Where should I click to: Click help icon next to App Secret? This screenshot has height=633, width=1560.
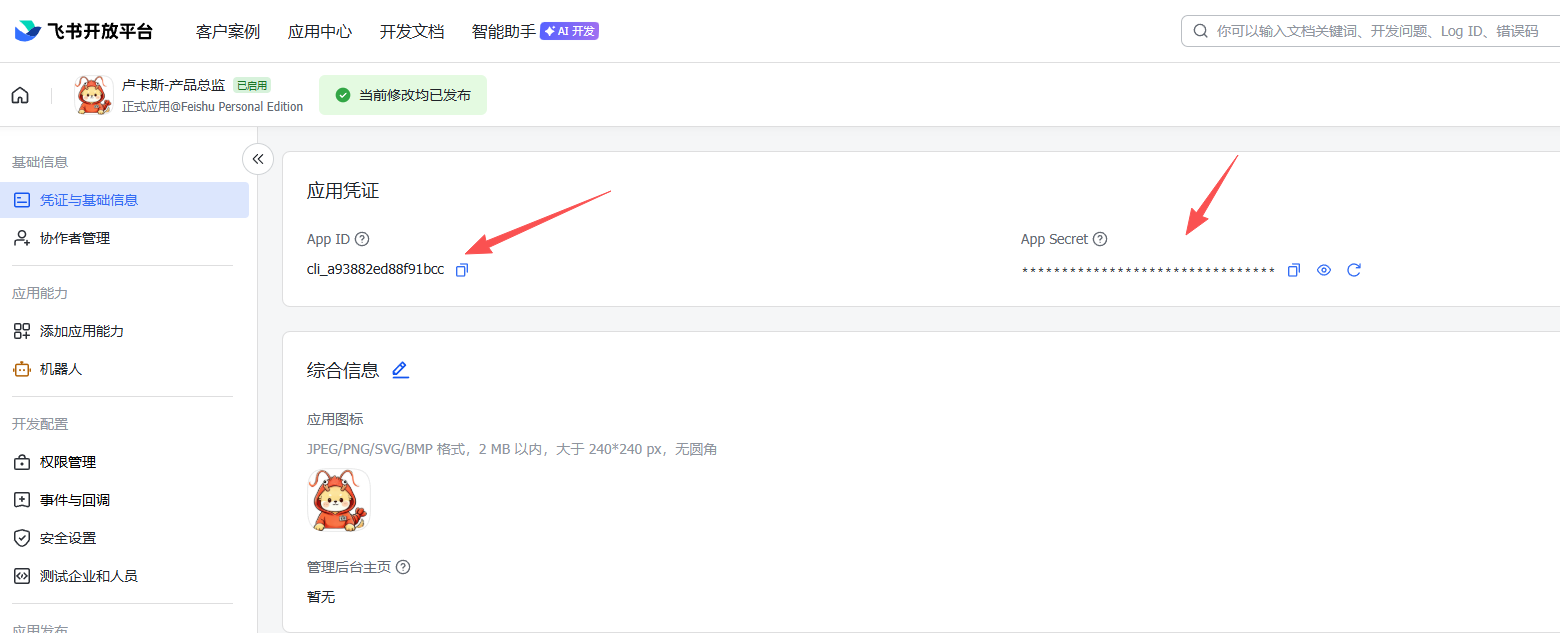click(1100, 239)
